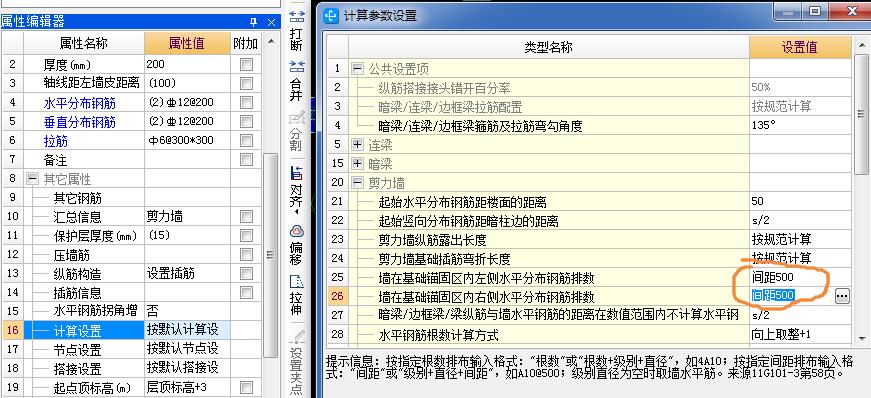The width and height of the screenshot is (871, 398).
Task: Check 附加 box for 压墙筋 row
Action: tap(246, 255)
